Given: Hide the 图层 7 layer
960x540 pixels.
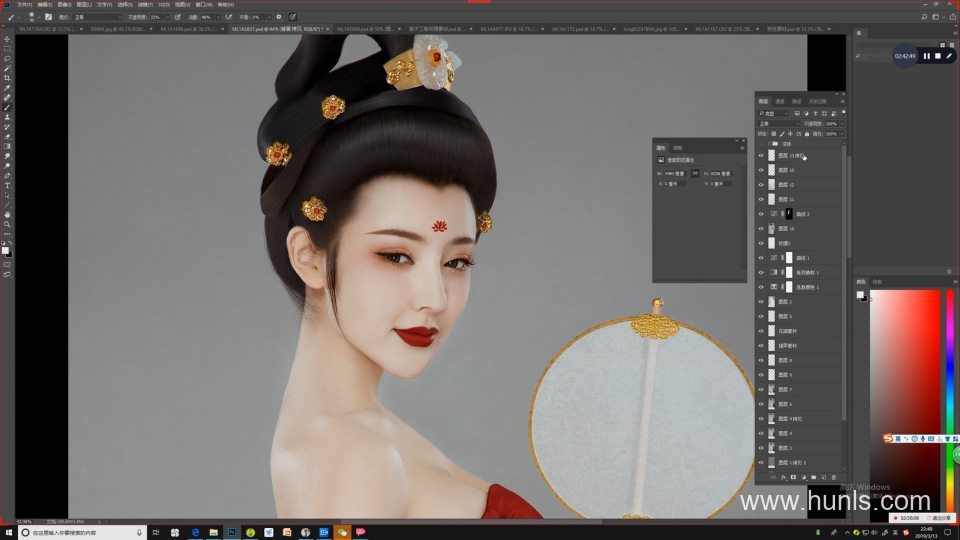Looking at the screenshot, I should [x=761, y=389].
